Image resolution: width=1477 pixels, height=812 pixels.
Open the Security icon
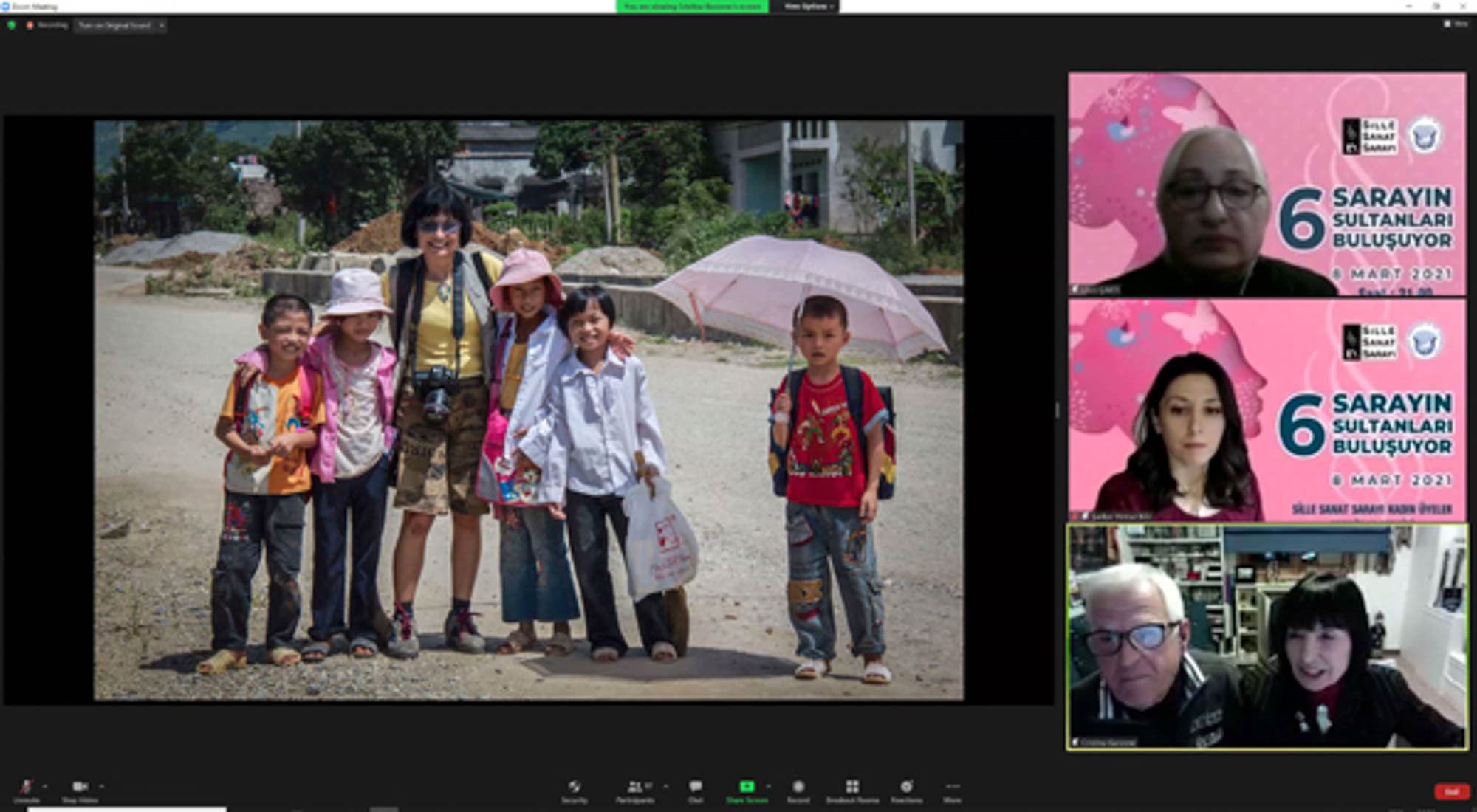pos(574,788)
